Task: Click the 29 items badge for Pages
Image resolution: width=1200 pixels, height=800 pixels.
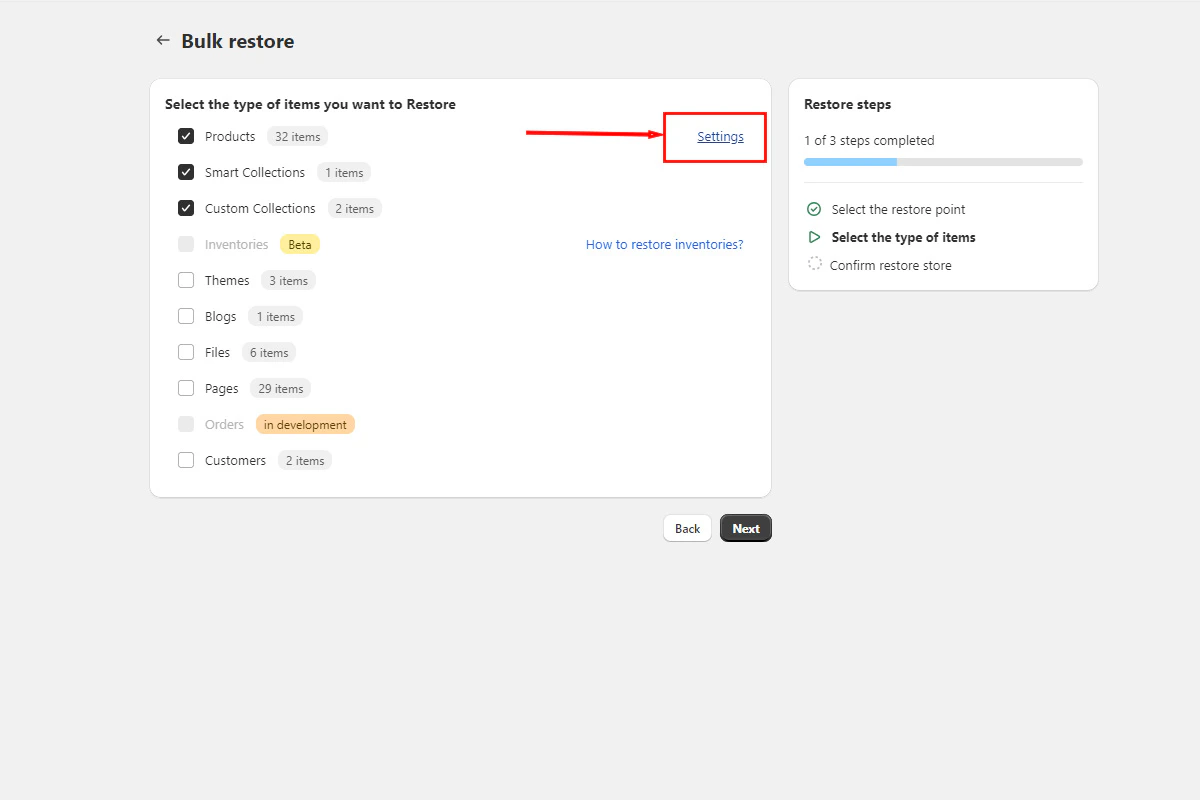Action: click(x=279, y=387)
